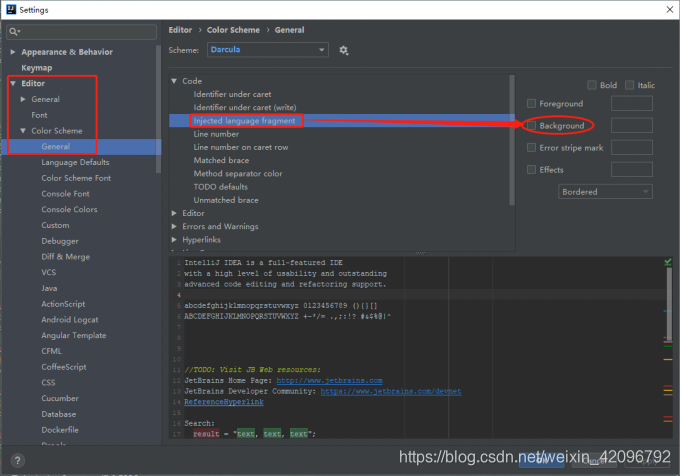Image resolution: width=681 pixels, height=476 pixels.
Task: Click the Background color swatch
Action: pos(631,126)
